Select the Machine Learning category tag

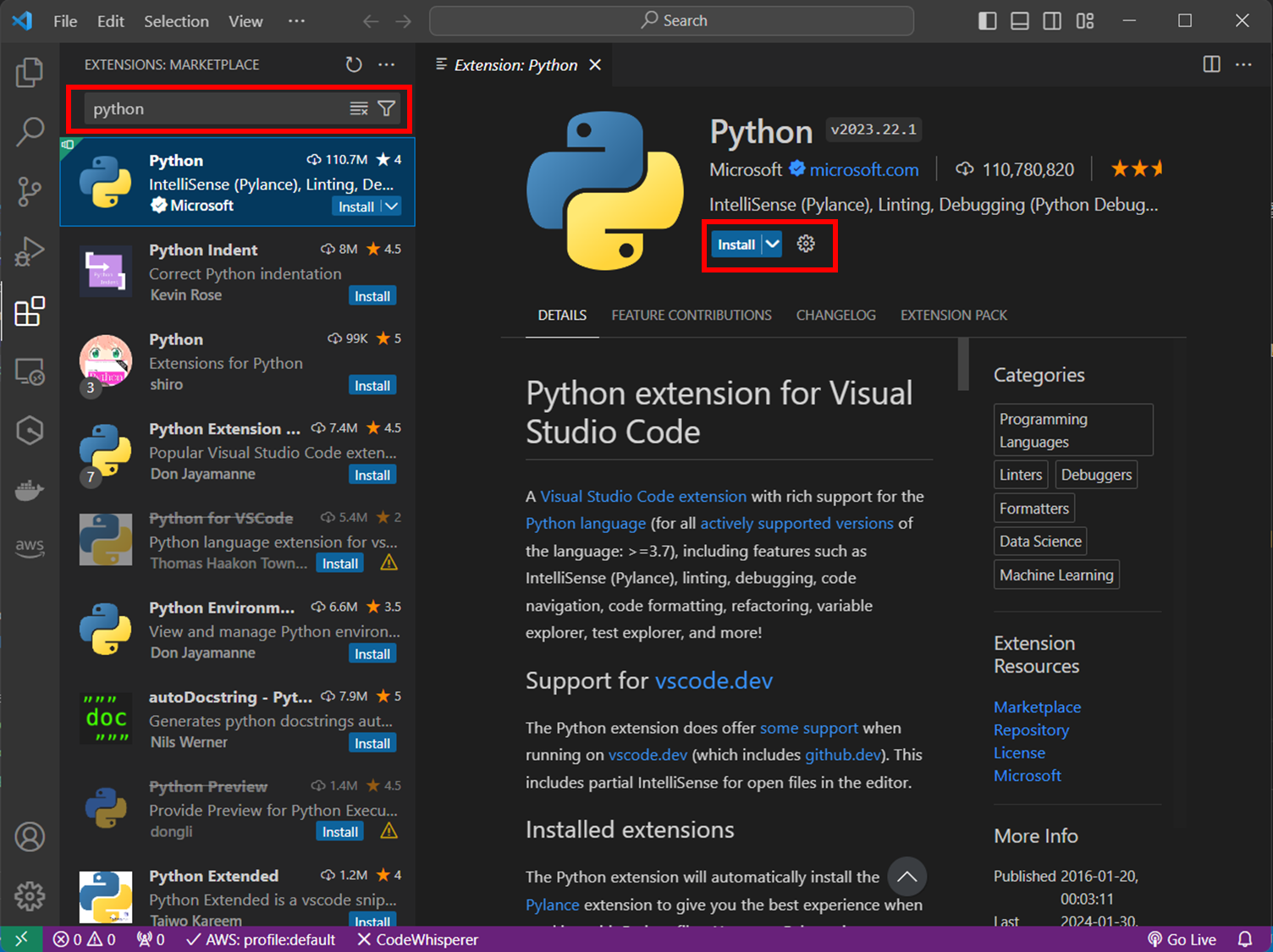pos(1056,575)
